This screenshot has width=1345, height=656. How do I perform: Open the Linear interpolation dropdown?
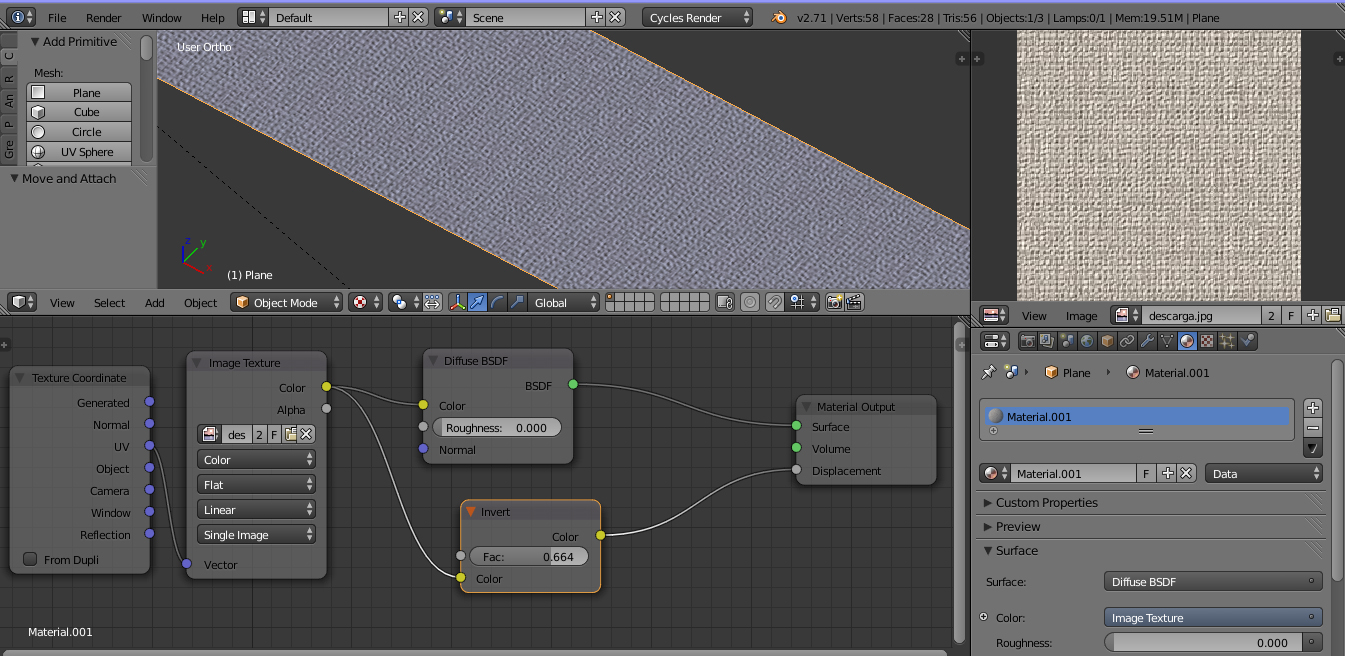[256, 510]
